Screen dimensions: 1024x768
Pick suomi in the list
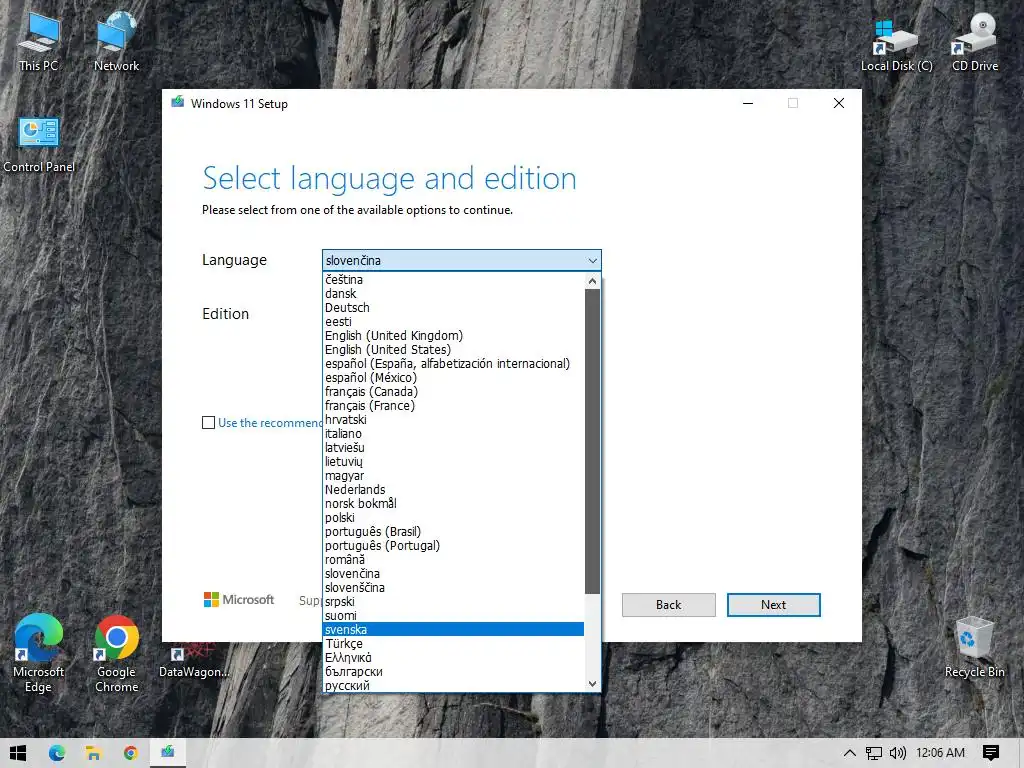454,616
